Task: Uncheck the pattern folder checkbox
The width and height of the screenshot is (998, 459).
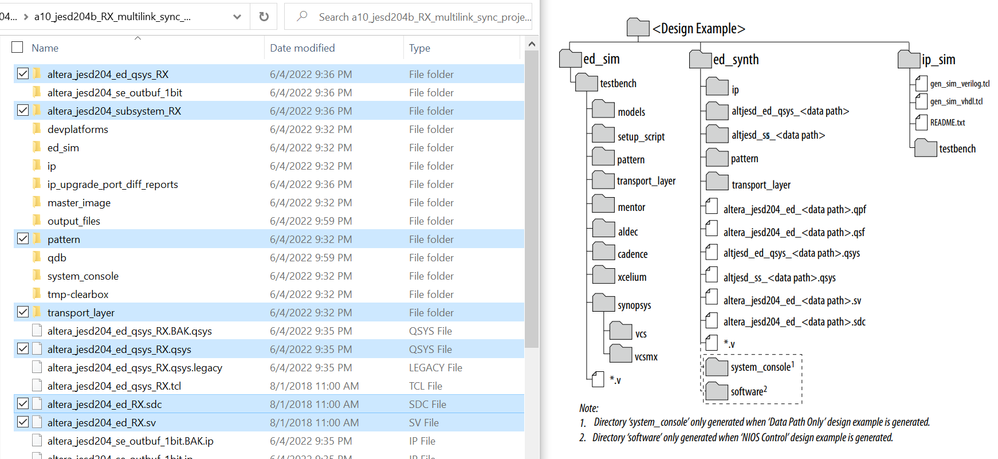Action: point(23,239)
